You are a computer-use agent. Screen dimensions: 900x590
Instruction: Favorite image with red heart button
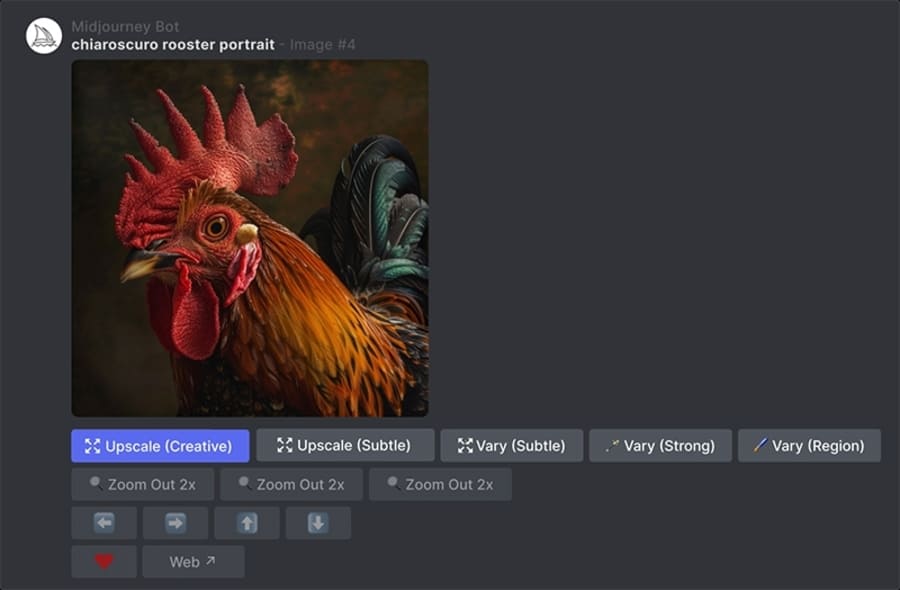pos(104,561)
